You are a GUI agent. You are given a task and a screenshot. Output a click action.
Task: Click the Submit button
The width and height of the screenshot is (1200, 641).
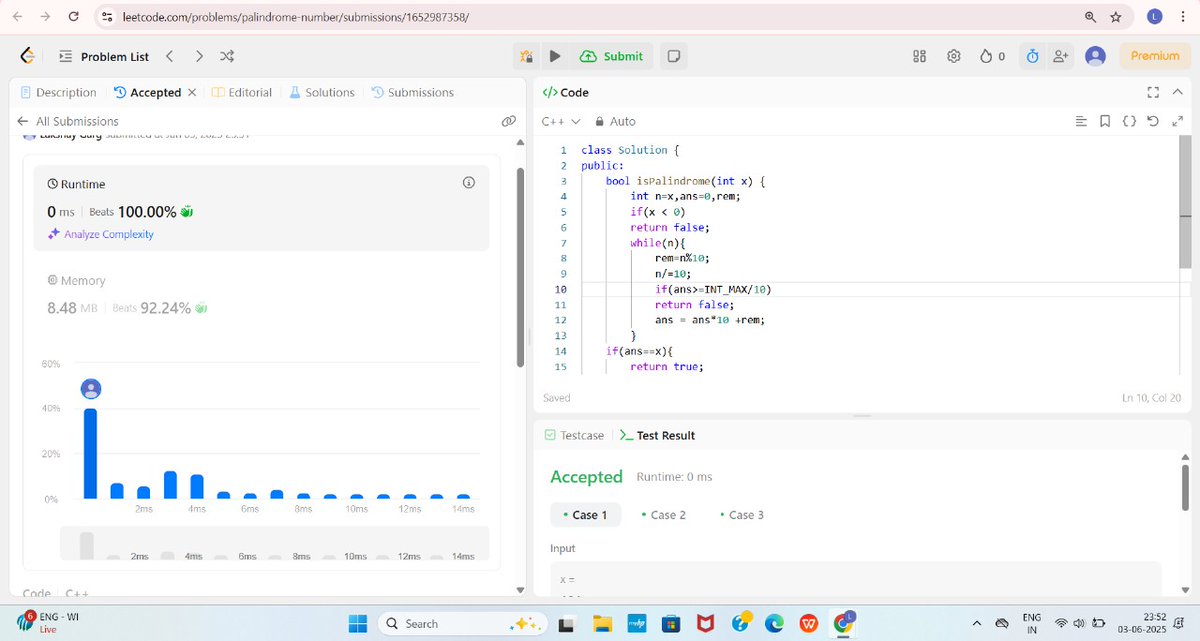click(x=612, y=56)
